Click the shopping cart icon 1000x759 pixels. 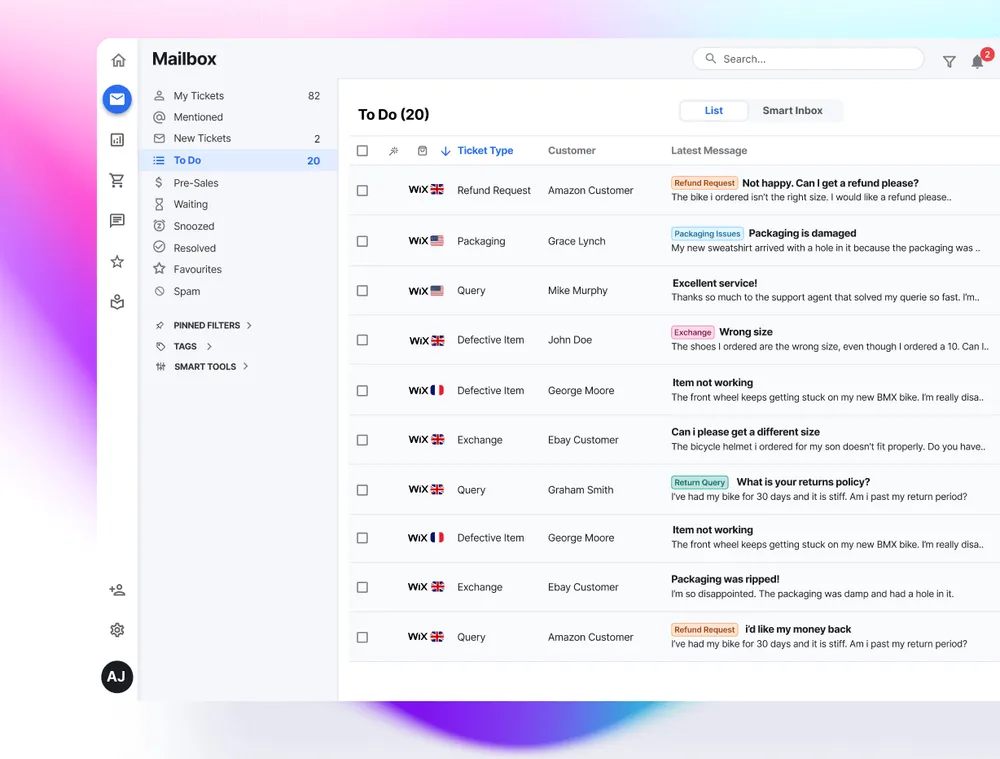(x=117, y=179)
